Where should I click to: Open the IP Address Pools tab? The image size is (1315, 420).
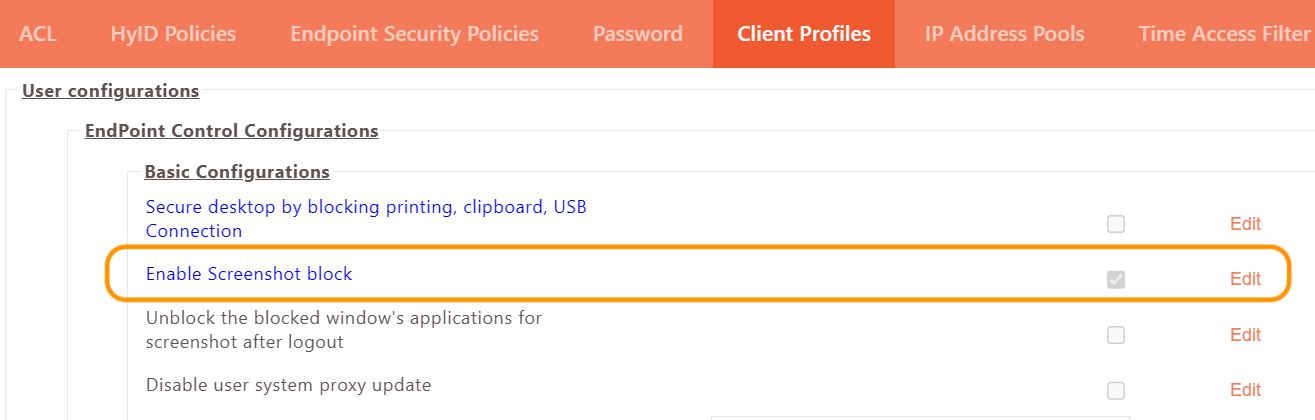(x=1003, y=34)
